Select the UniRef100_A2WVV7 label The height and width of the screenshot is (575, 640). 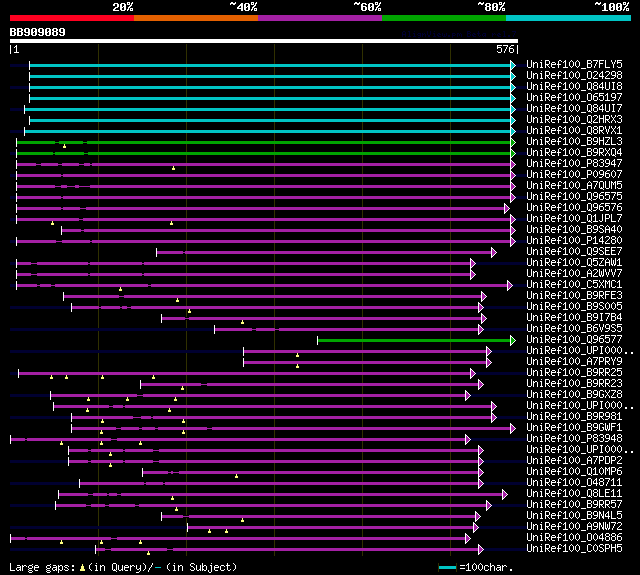[x=574, y=274]
